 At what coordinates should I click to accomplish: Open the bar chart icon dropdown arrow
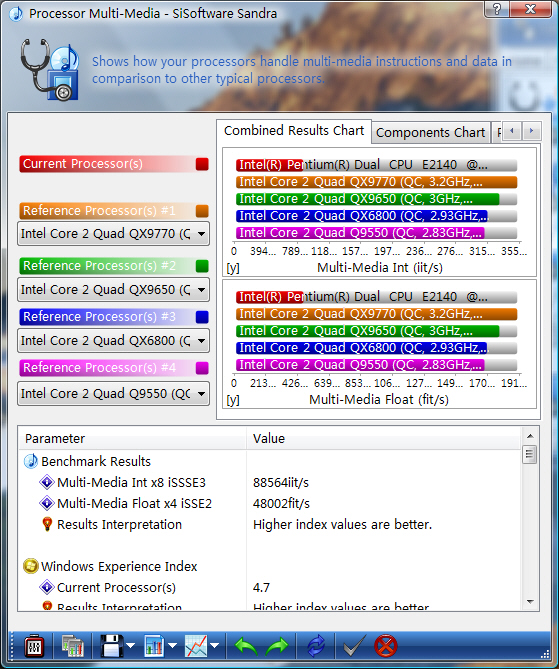[x=172, y=646]
